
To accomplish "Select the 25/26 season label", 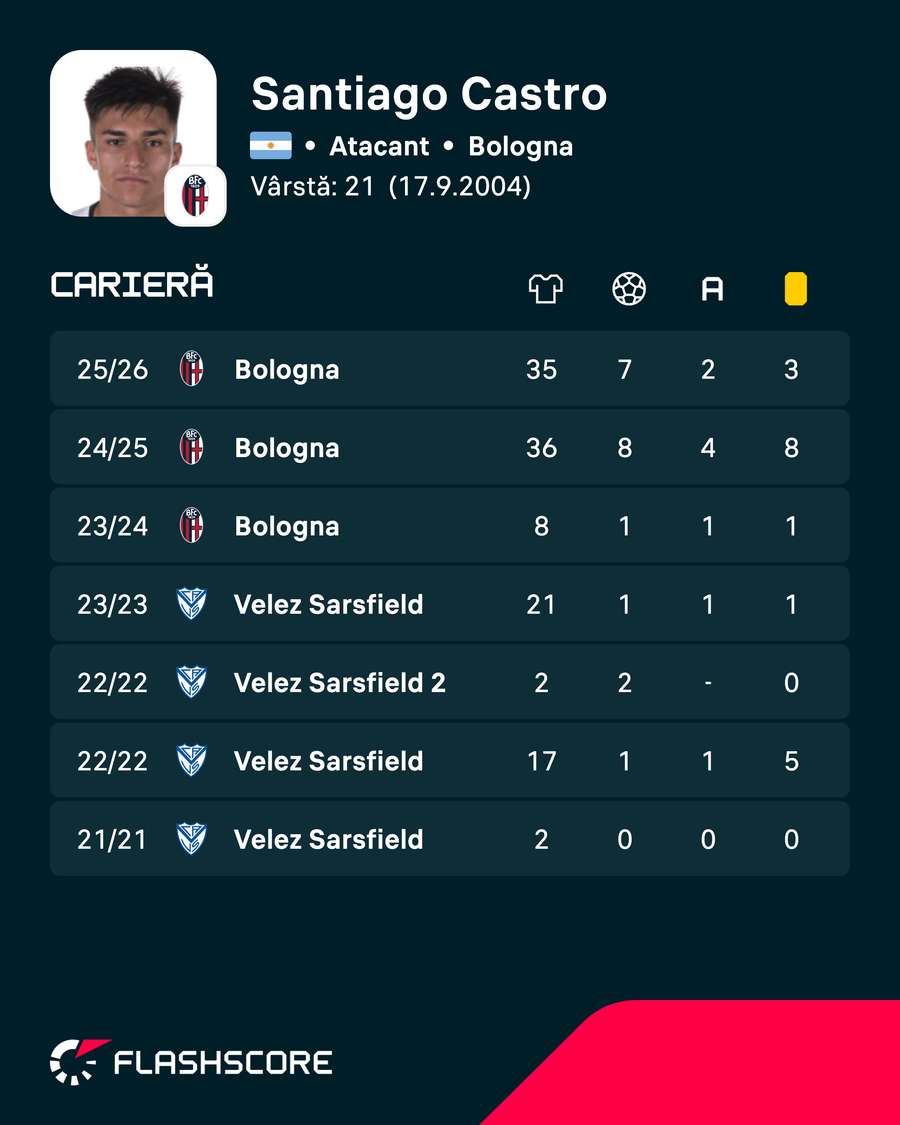I will coord(113,369).
